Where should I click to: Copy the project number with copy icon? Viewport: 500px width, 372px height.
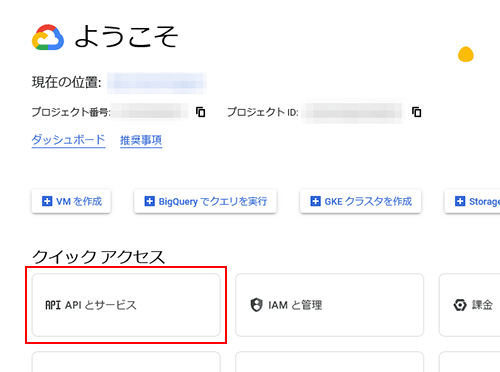click(x=200, y=112)
